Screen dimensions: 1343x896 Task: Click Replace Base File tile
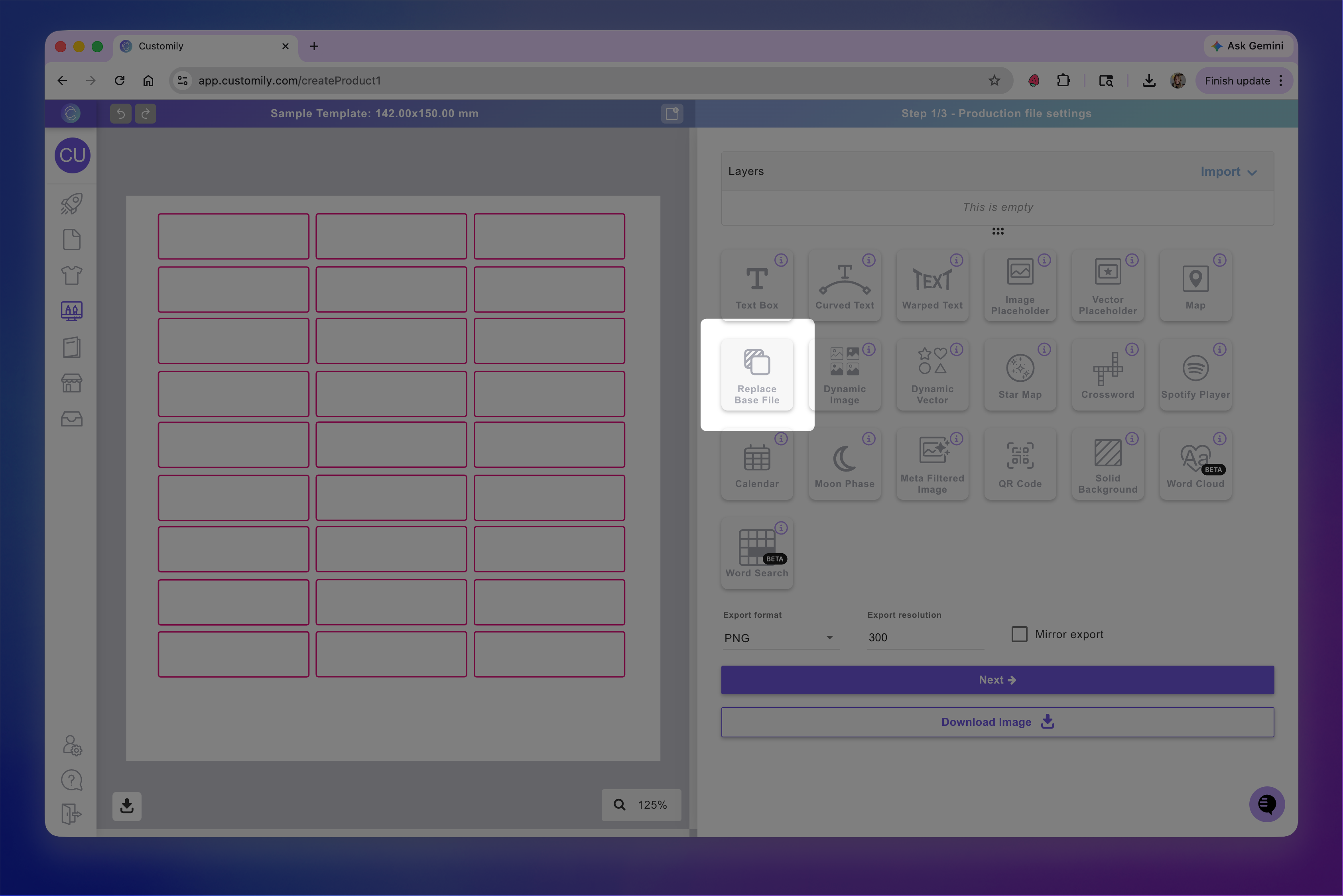pos(756,375)
